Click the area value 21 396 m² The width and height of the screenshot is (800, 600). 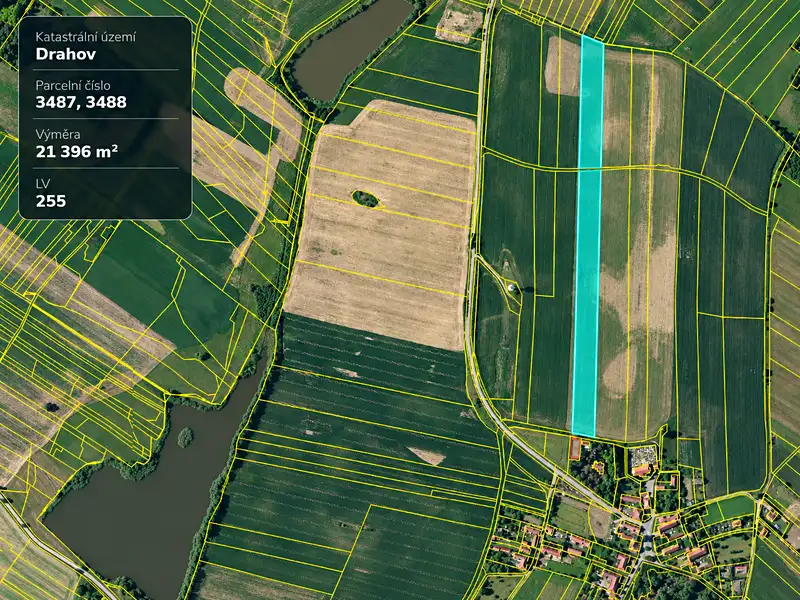tap(77, 151)
